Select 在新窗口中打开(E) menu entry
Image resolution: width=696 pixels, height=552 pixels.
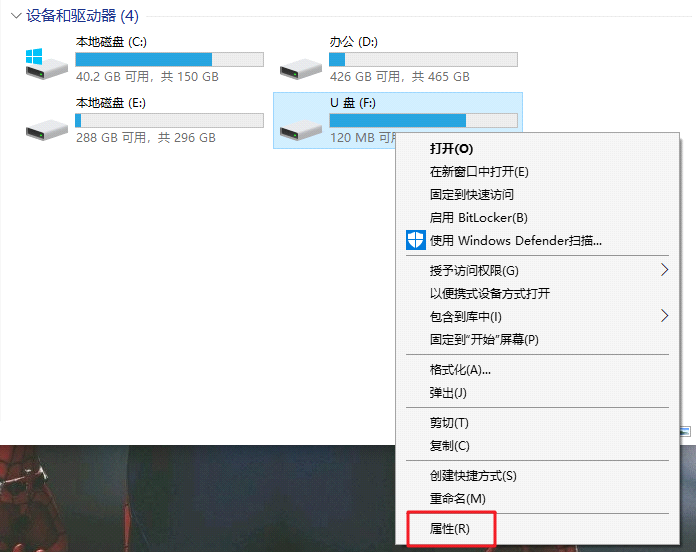(x=479, y=172)
